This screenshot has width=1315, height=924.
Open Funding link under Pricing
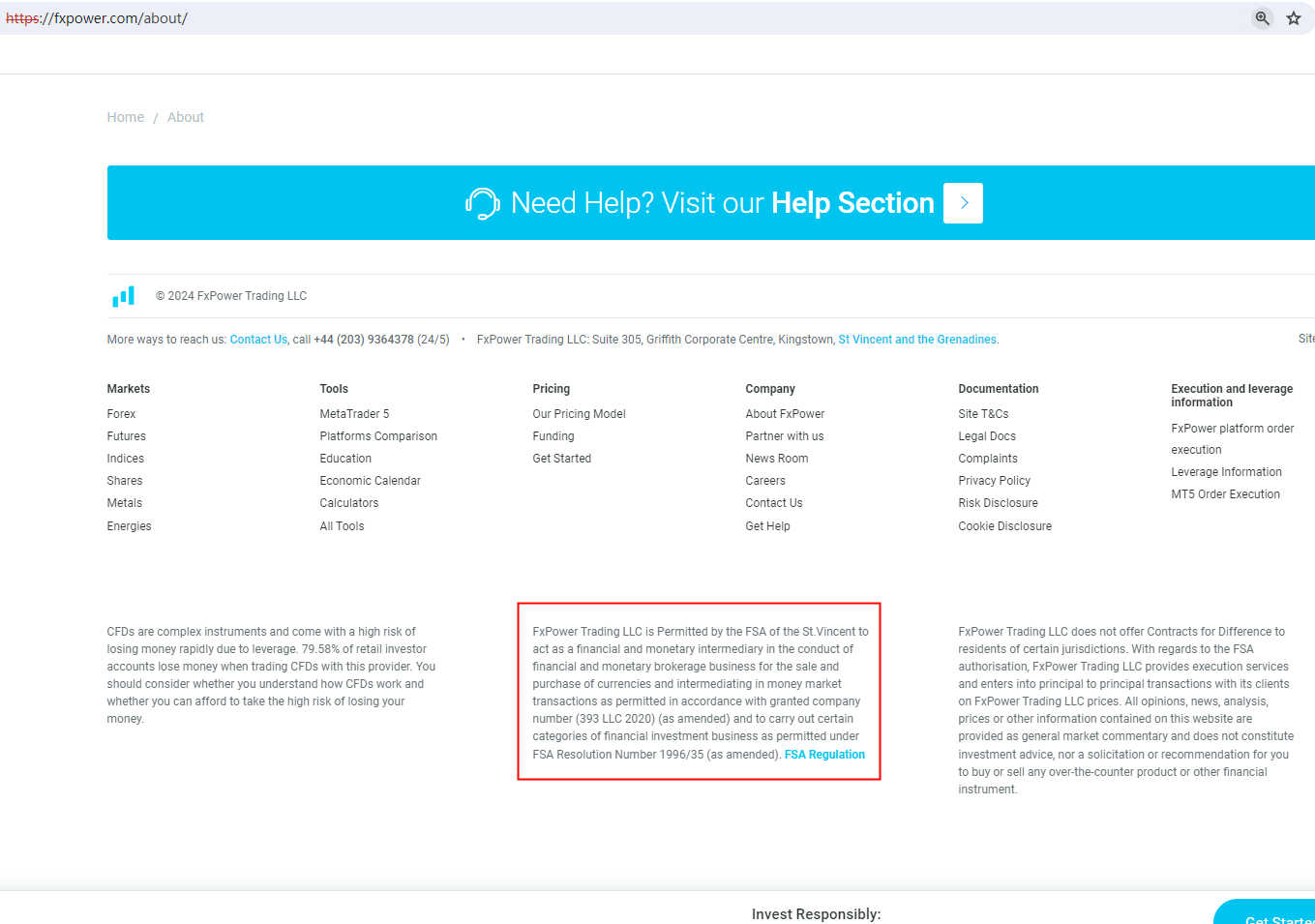click(553, 436)
